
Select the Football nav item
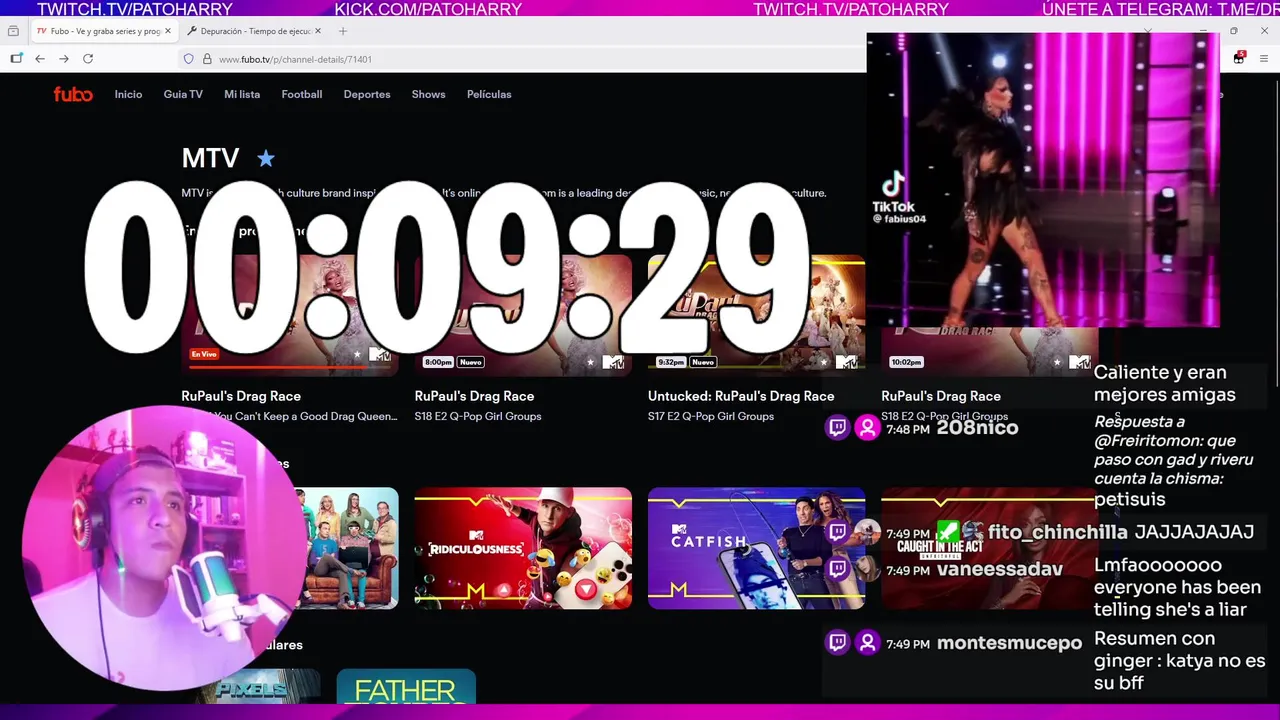pos(301,94)
